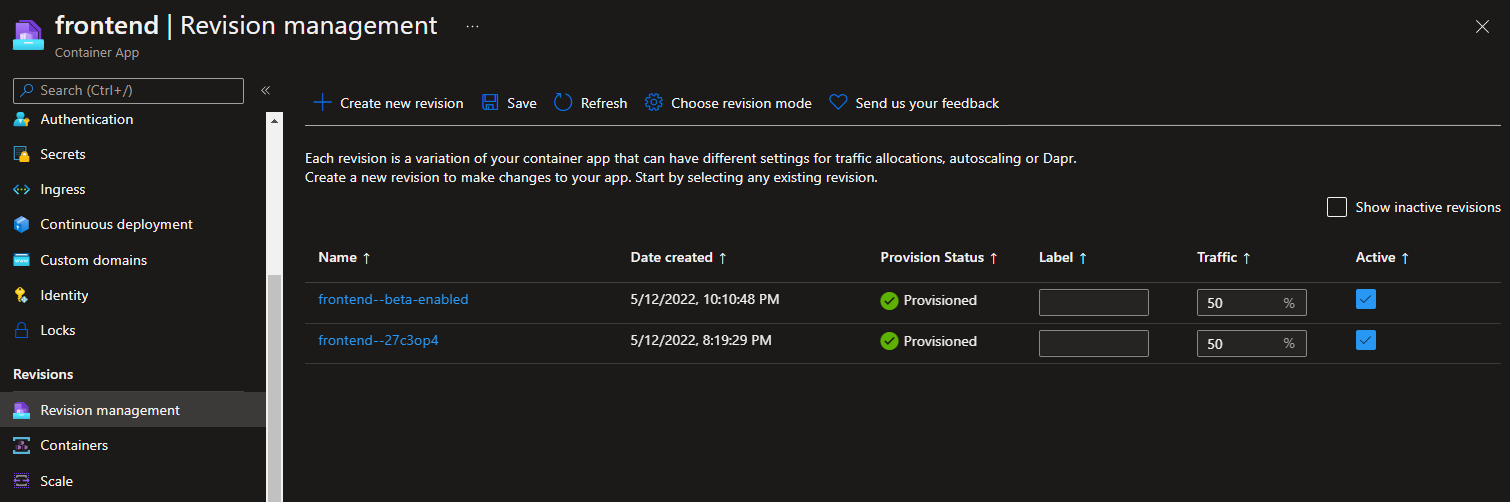Sort by Provision Status column
This screenshot has height=502, width=1510.
click(939, 258)
